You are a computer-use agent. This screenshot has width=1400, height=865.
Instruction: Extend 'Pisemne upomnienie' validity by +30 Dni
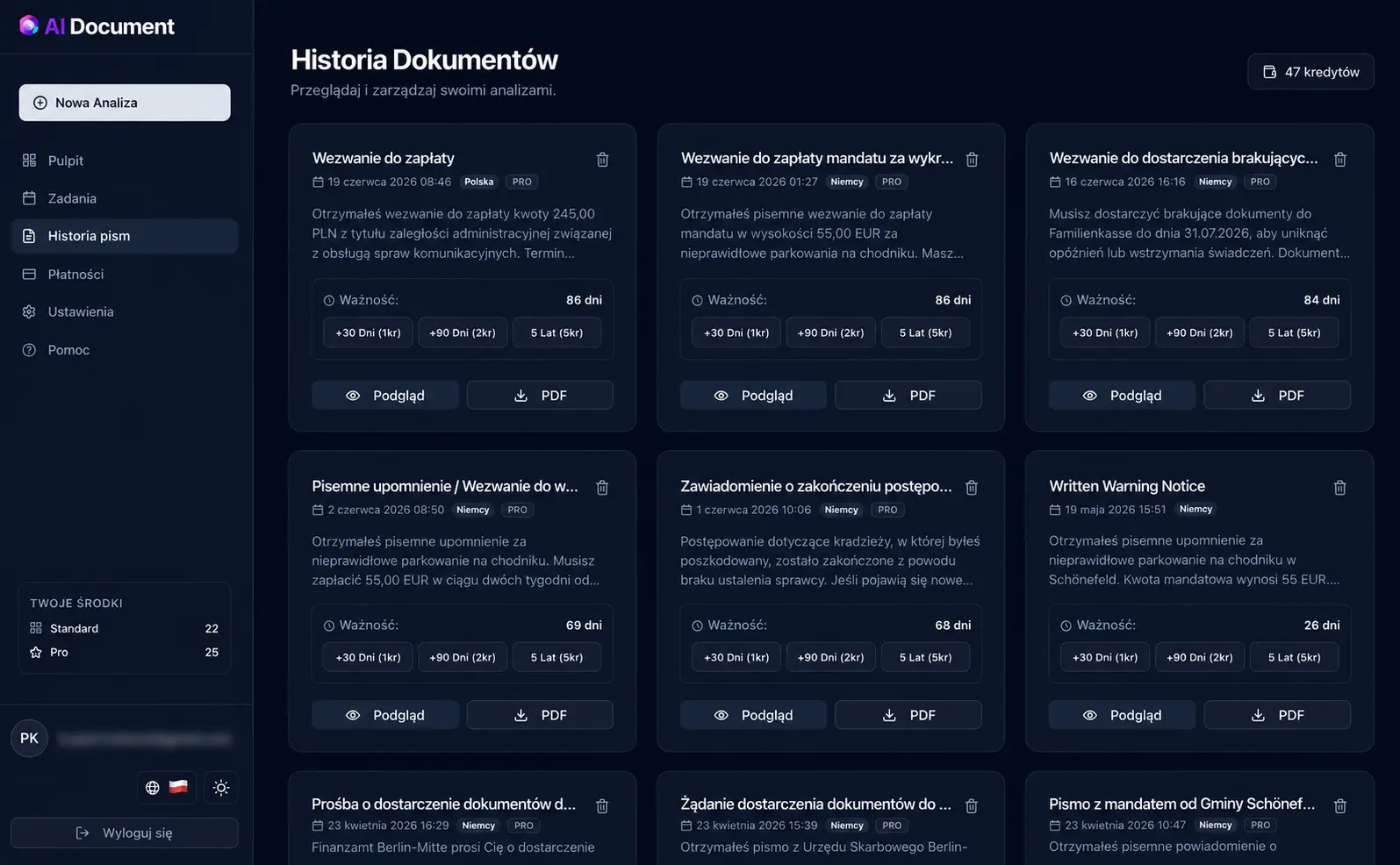[x=368, y=657]
